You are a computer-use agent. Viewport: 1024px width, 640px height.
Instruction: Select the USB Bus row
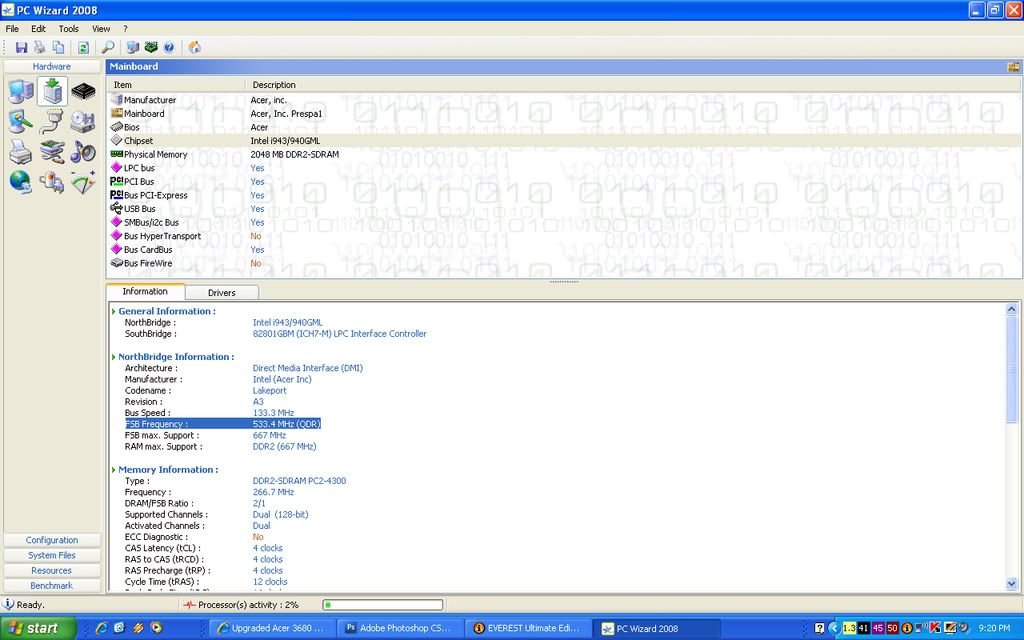click(x=564, y=209)
